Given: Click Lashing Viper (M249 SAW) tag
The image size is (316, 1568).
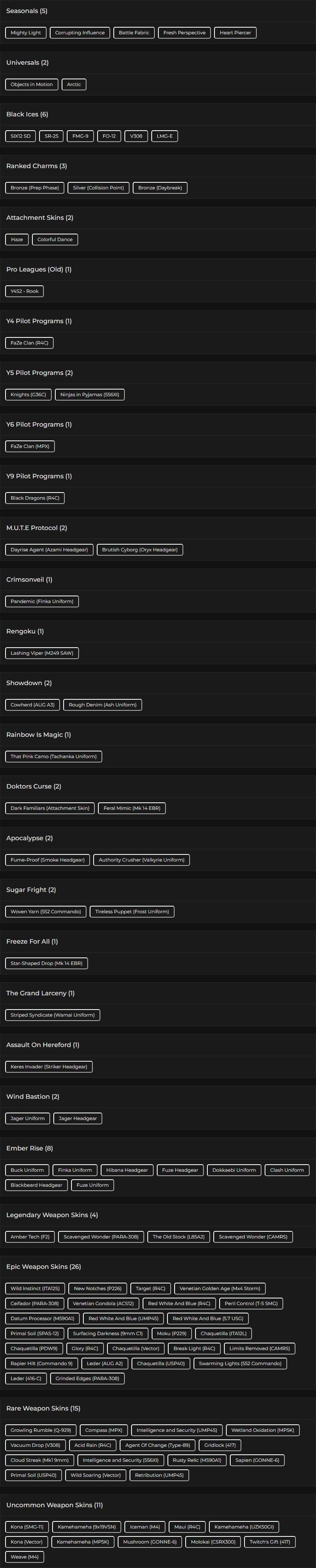Looking at the screenshot, I should (x=41, y=654).
